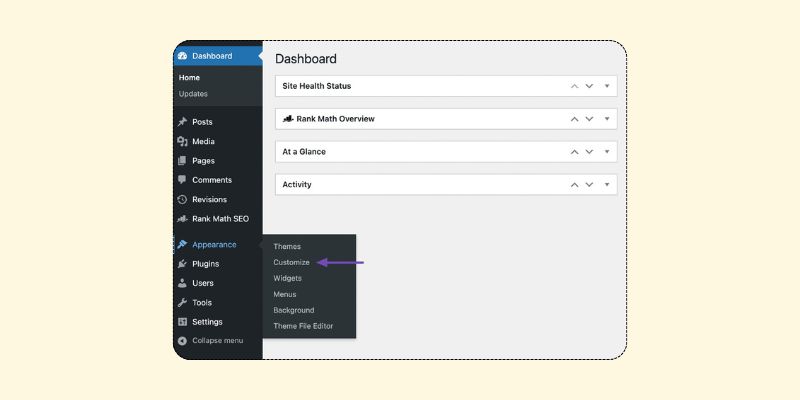Viewport: 800px width, 400px height.
Task: Click the Users person icon
Action: tap(182, 283)
